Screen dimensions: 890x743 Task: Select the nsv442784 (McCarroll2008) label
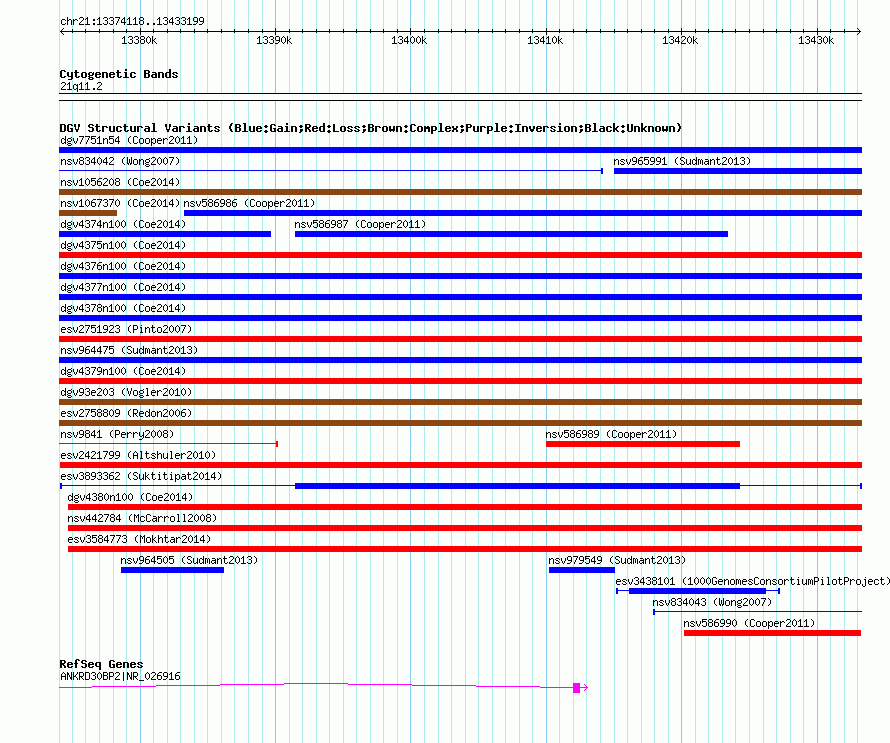point(142,518)
